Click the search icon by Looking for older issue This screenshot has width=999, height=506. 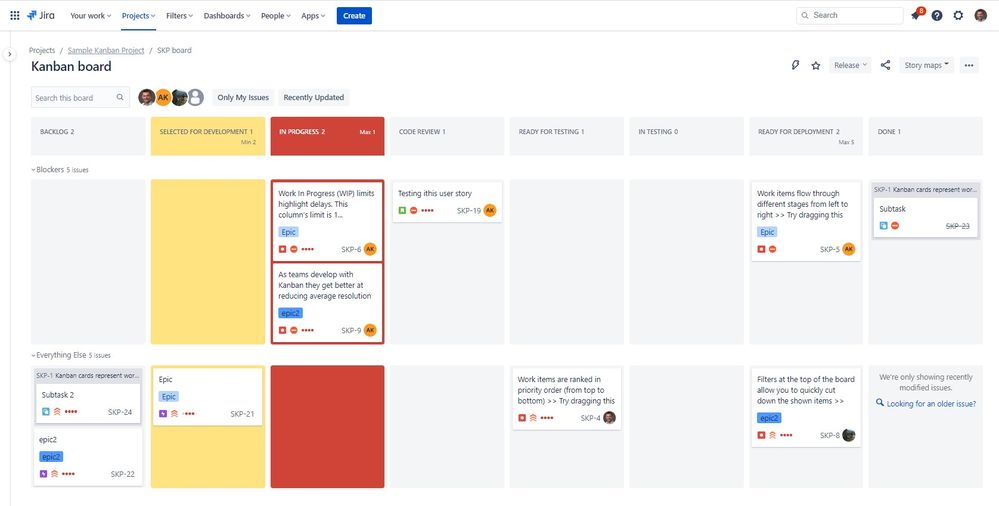(x=880, y=403)
